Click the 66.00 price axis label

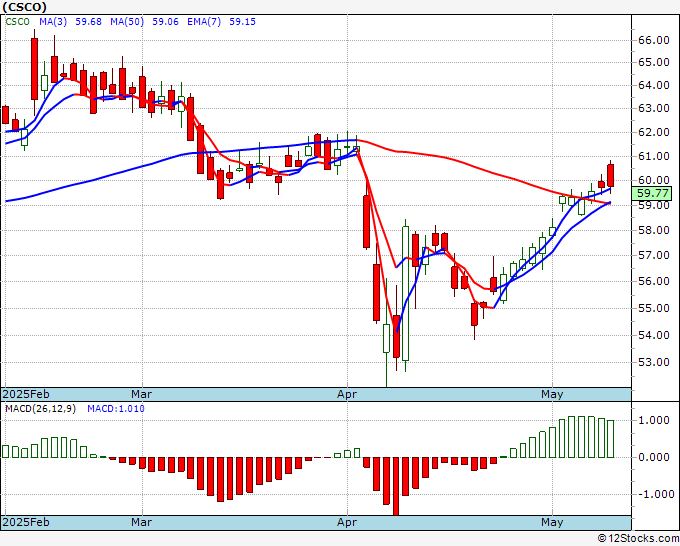[x=654, y=40]
